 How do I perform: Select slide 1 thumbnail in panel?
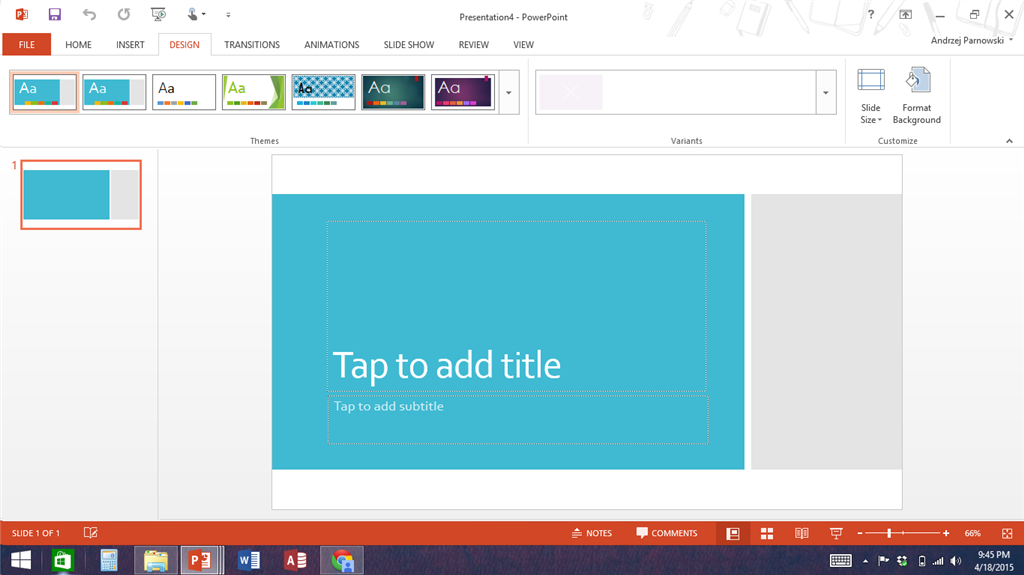[x=81, y=195]
